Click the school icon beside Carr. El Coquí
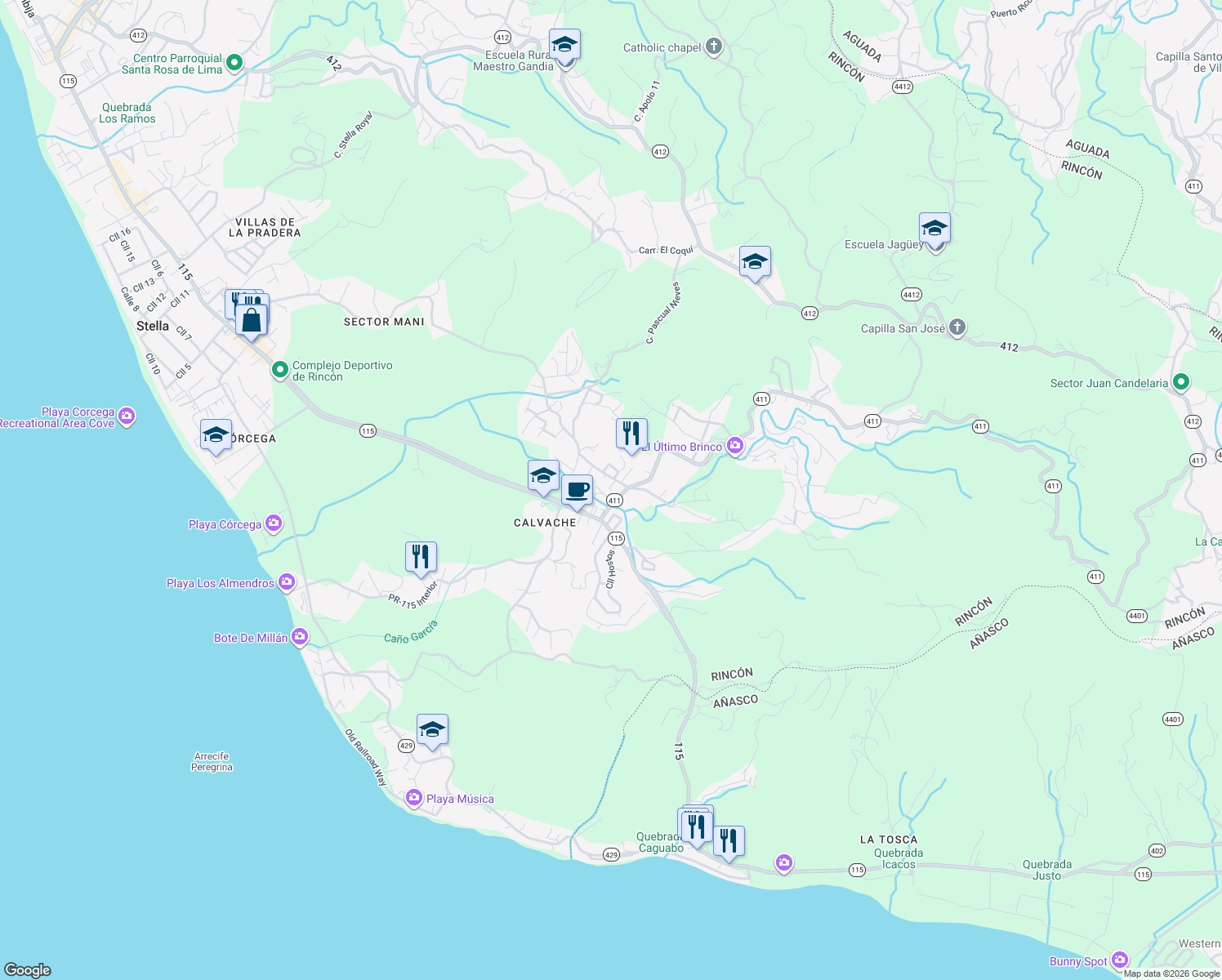This screenshot has height=980, width=1222. point(754,262)
